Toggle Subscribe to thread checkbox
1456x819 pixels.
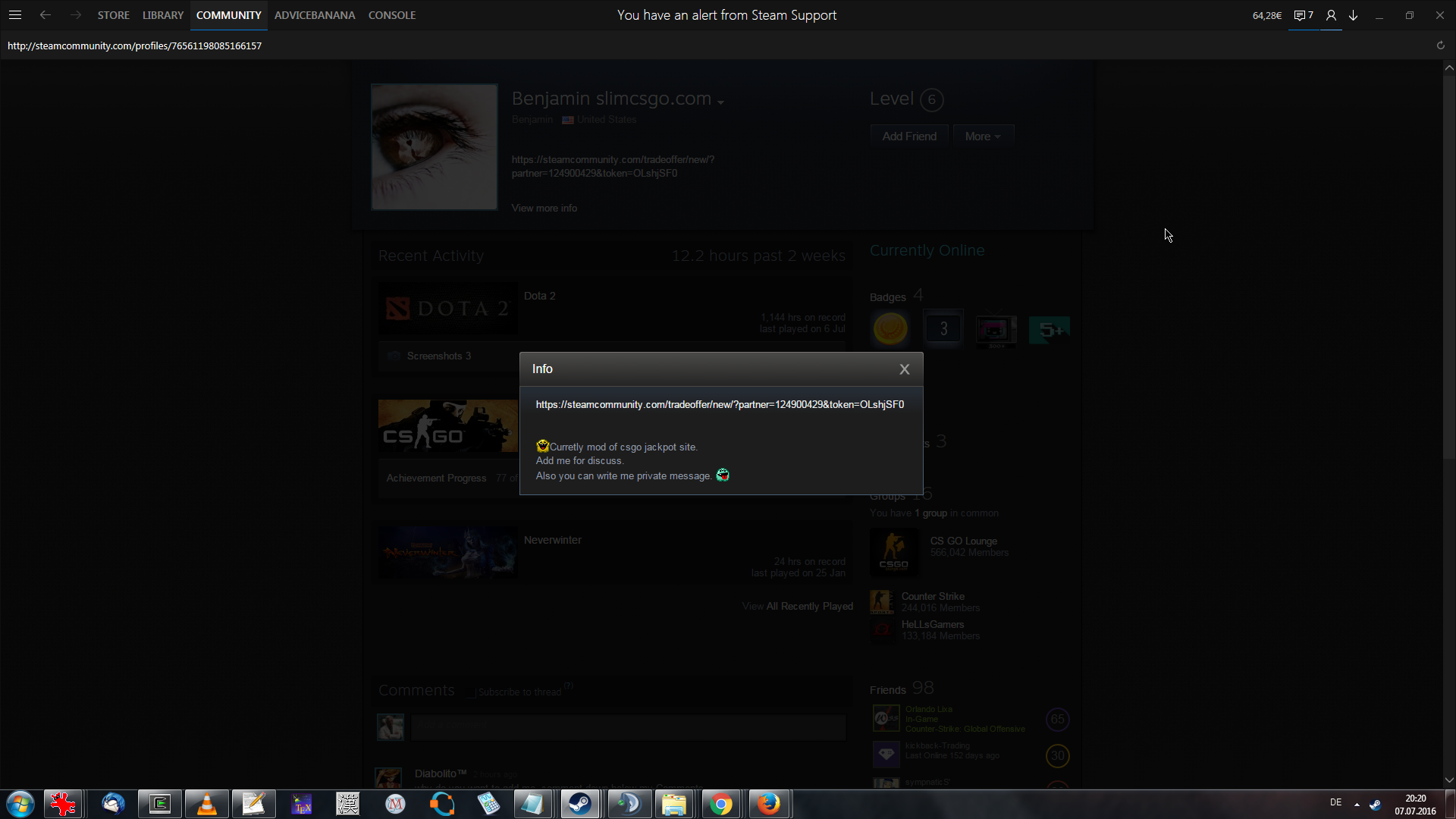tap(471, 692)
